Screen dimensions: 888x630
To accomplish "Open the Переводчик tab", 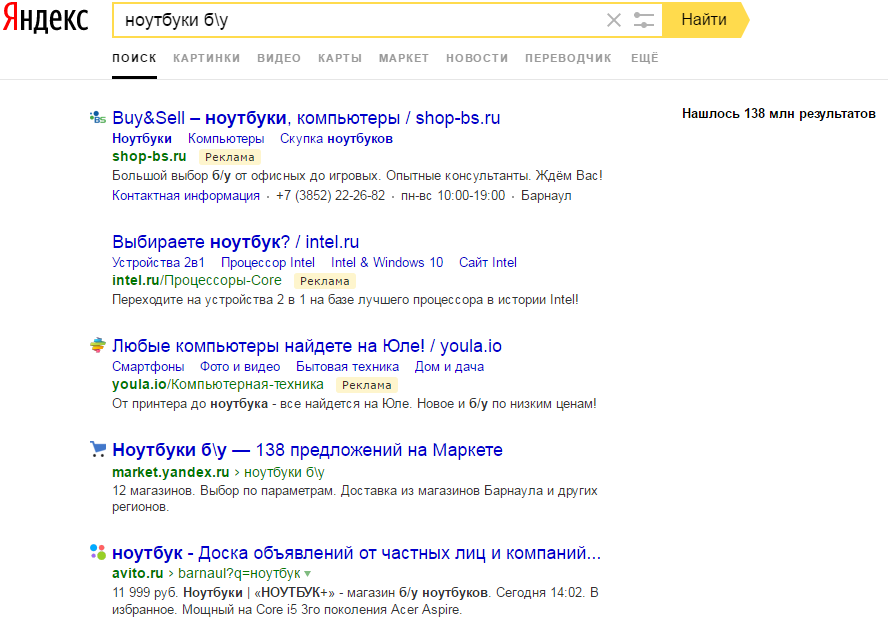I will coord(568,58).
